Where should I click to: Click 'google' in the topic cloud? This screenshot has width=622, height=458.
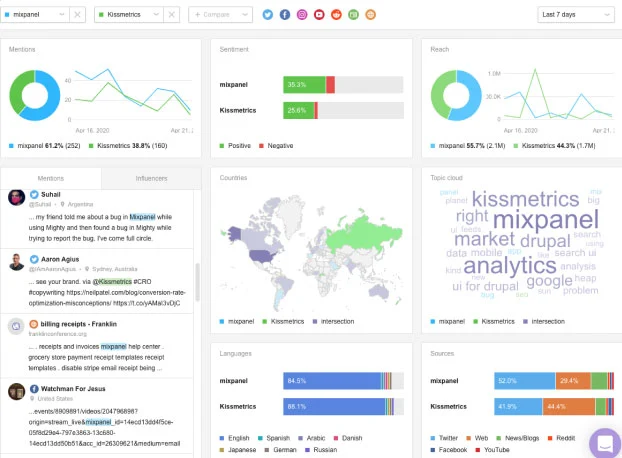(549, 281)
